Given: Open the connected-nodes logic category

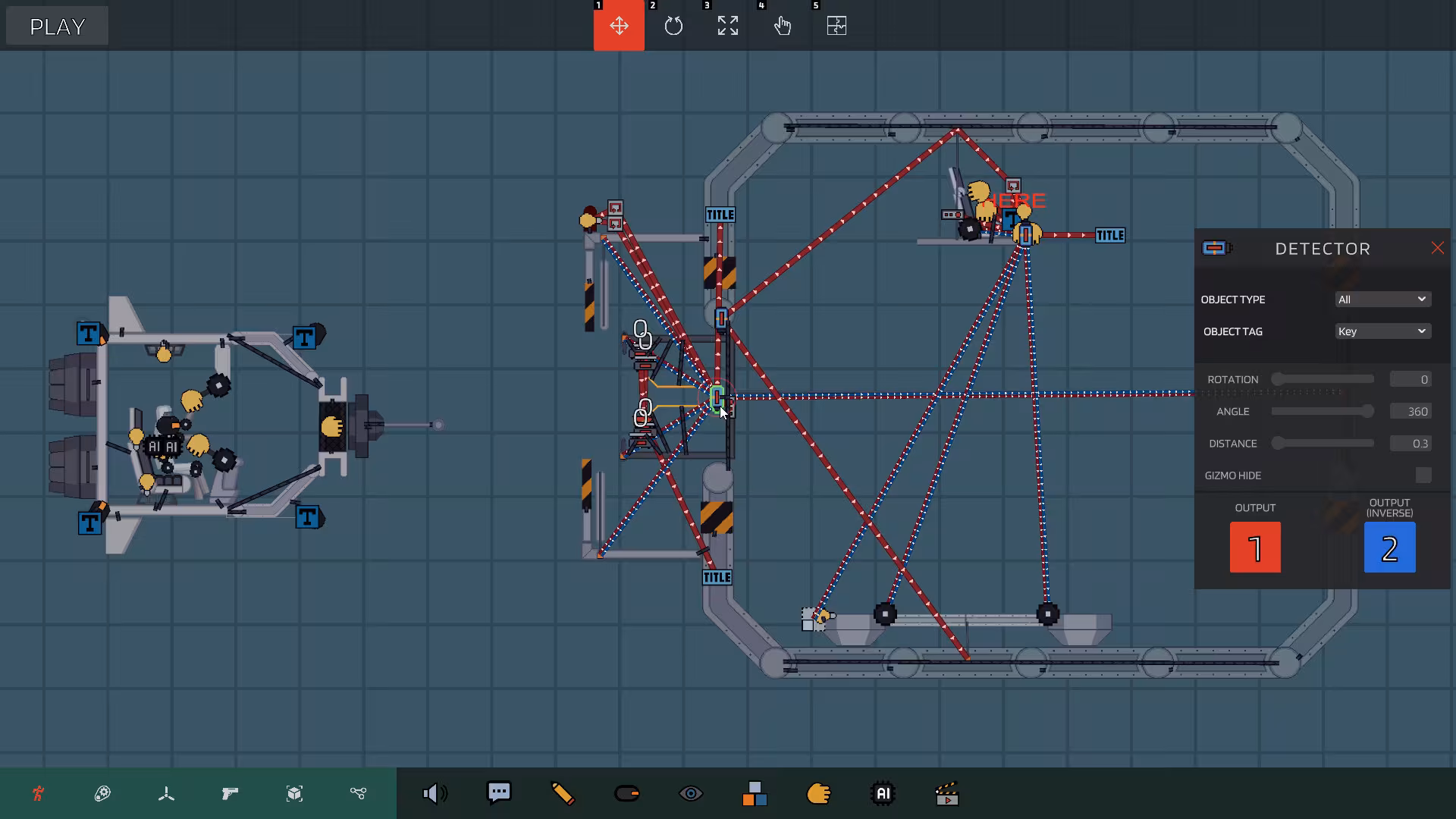Looking at the screenshot, I should coord(358,793).
